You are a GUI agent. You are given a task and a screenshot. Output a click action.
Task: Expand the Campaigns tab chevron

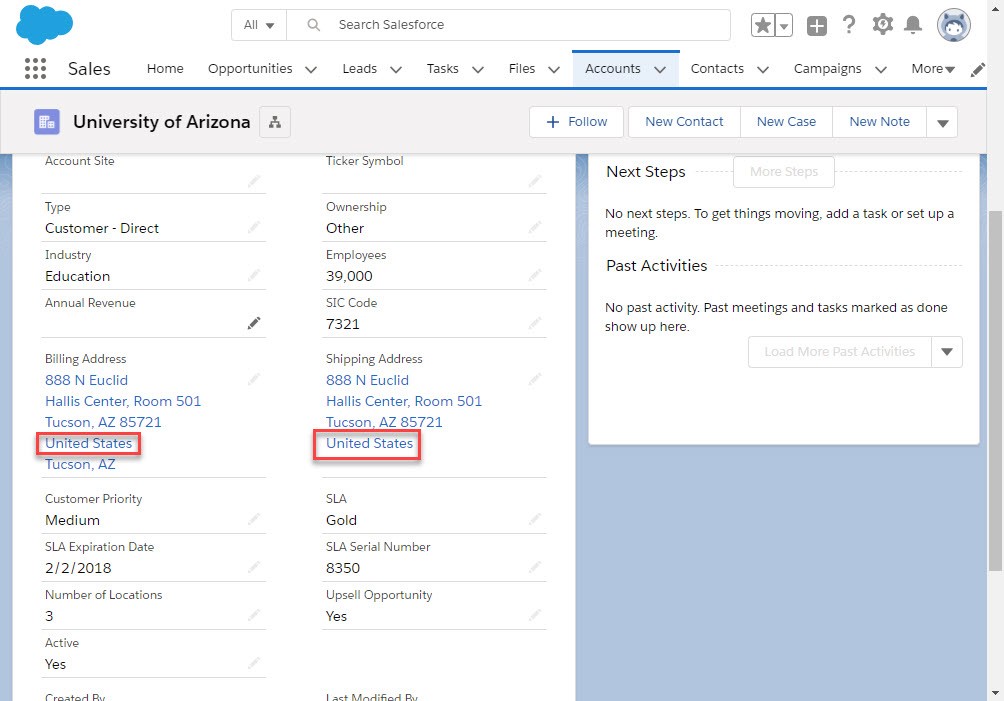pos(881,69)
